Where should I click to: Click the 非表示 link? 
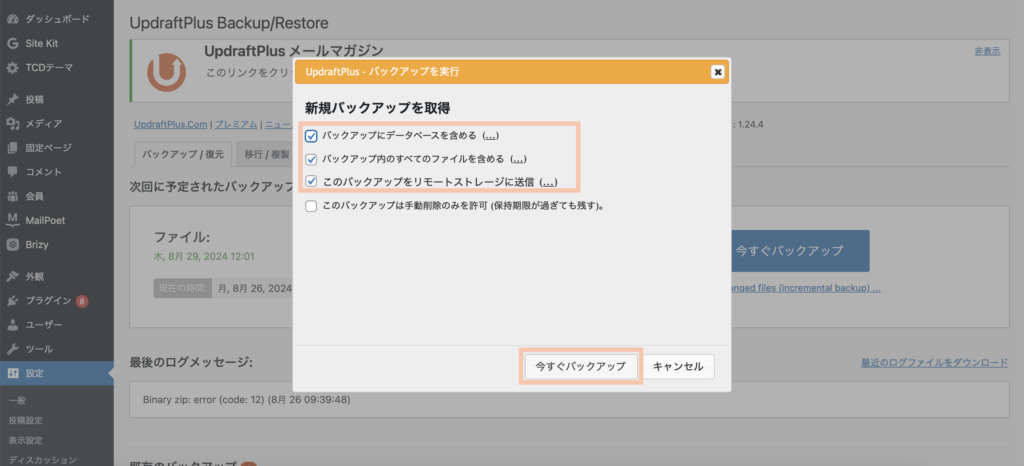coord(987,51)
